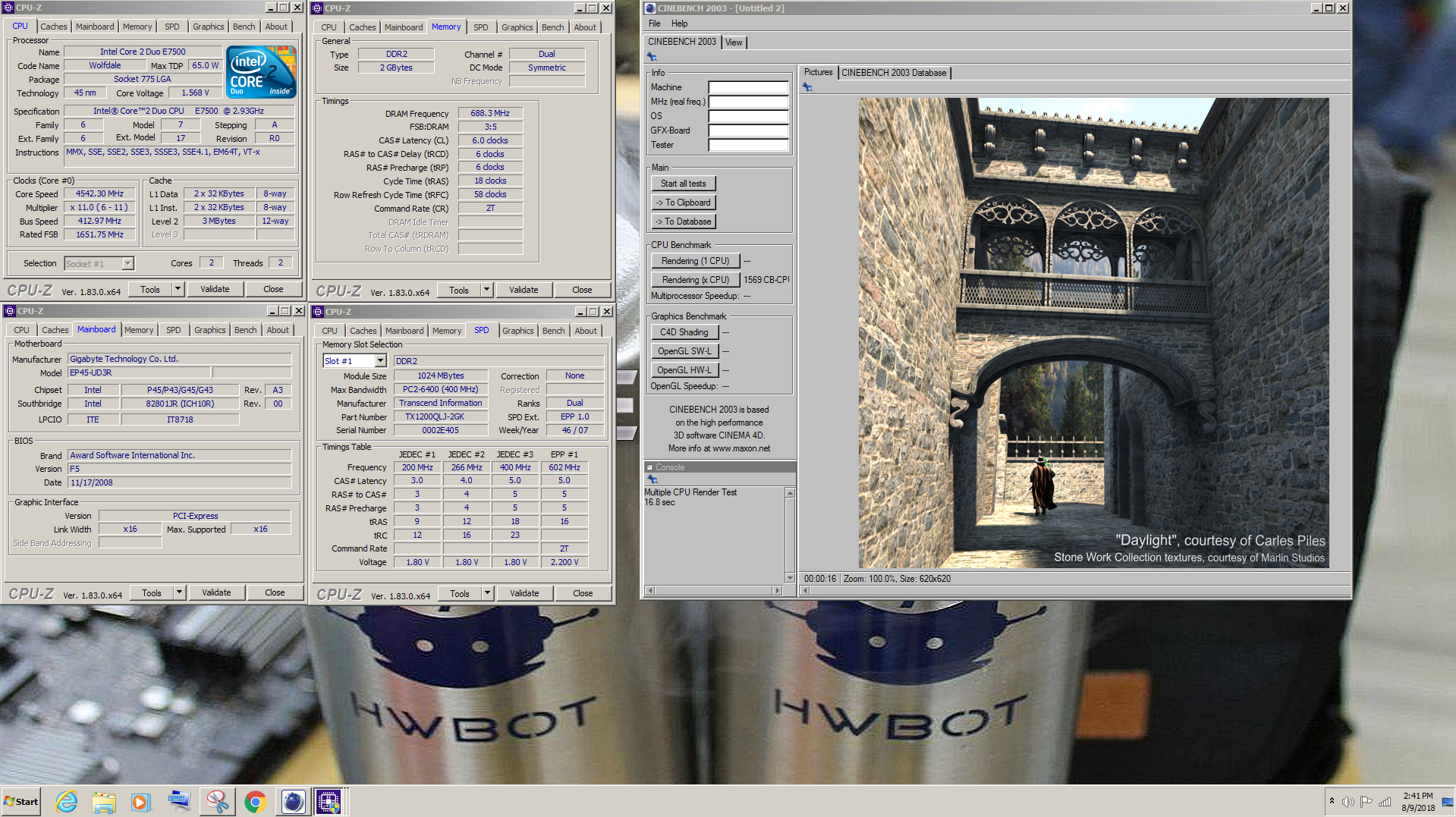Click Tools button in Mainboard tab window
This screenshot has height=817, width=1456.
(152, 592)
